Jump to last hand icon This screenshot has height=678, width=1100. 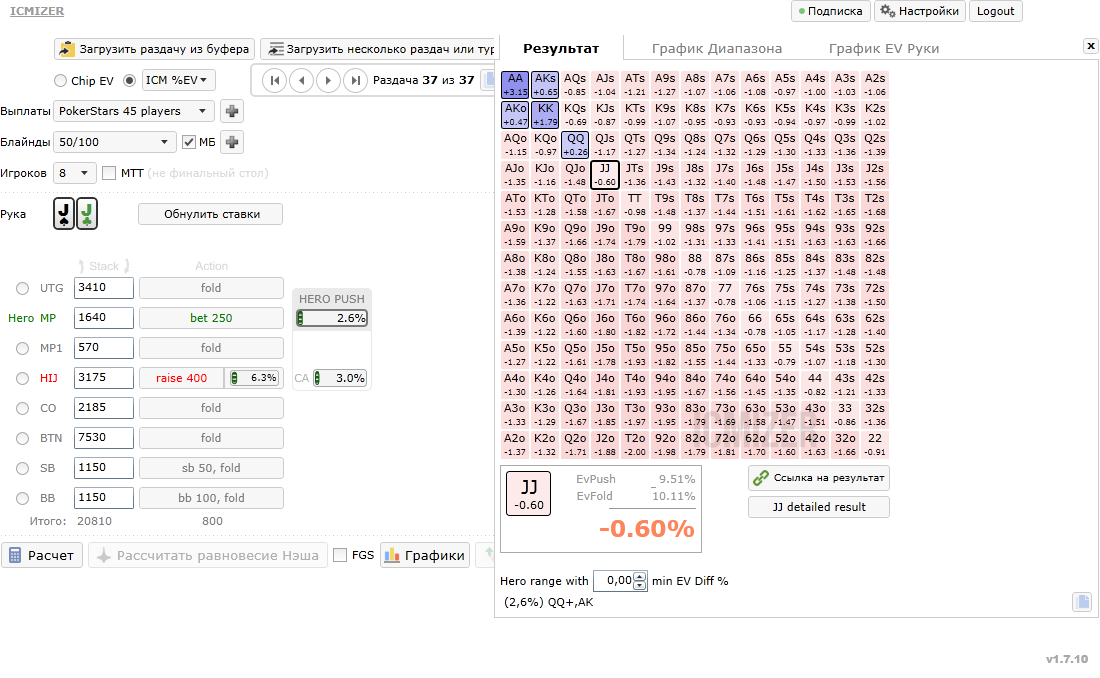pos(356,81)
